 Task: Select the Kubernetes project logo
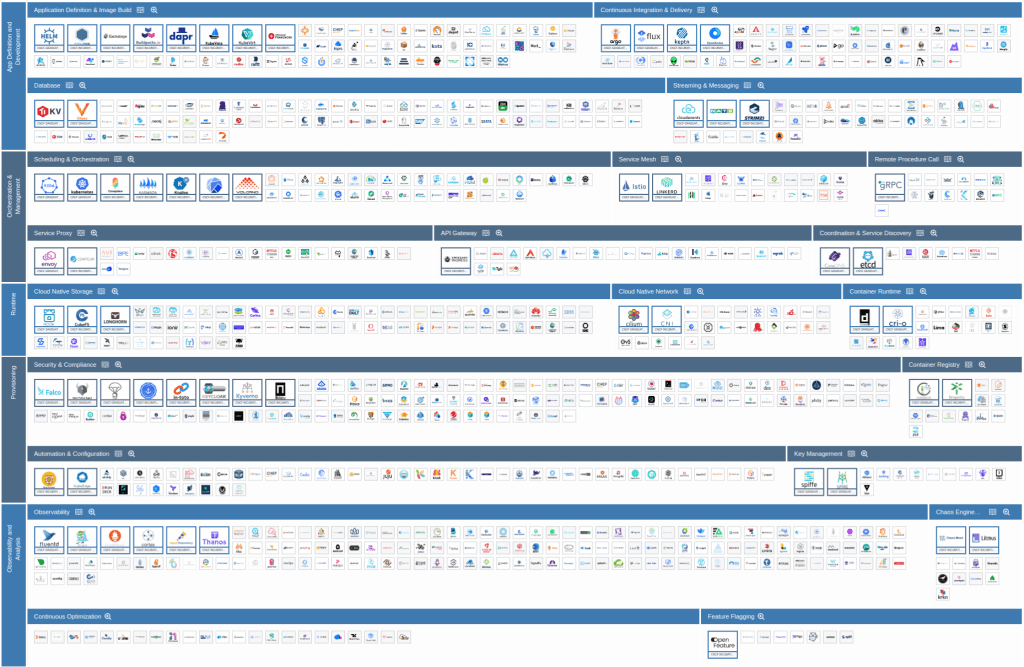click(x=82, y=186)
